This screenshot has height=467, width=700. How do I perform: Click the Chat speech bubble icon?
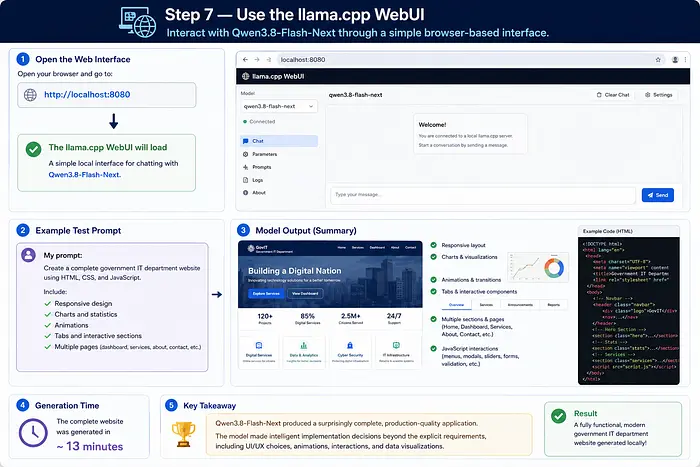(246, 141)
